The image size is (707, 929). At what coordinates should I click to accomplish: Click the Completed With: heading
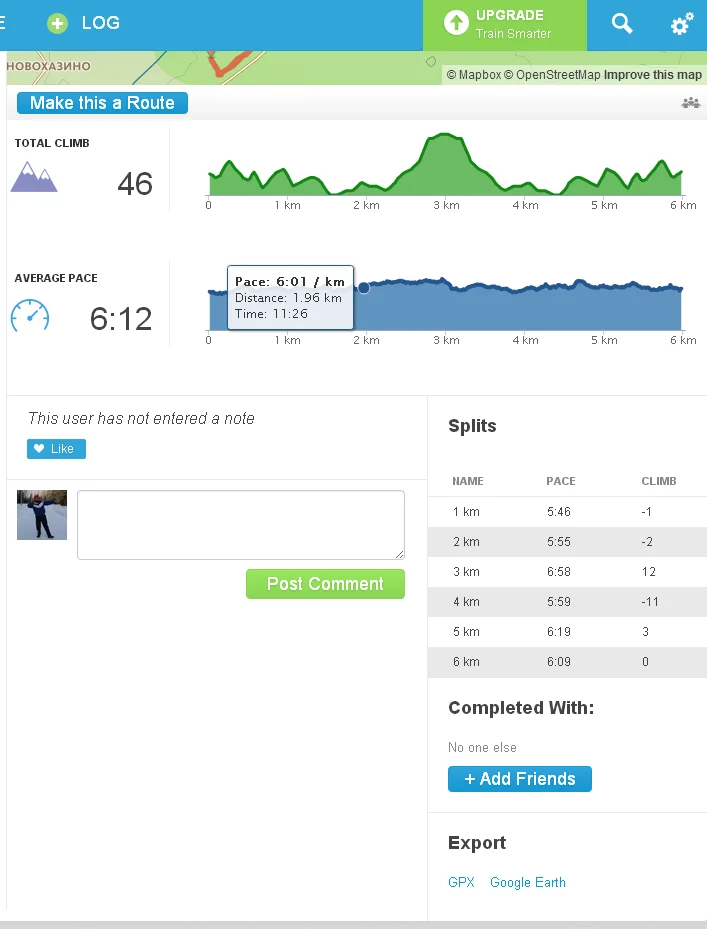[521, 708]
